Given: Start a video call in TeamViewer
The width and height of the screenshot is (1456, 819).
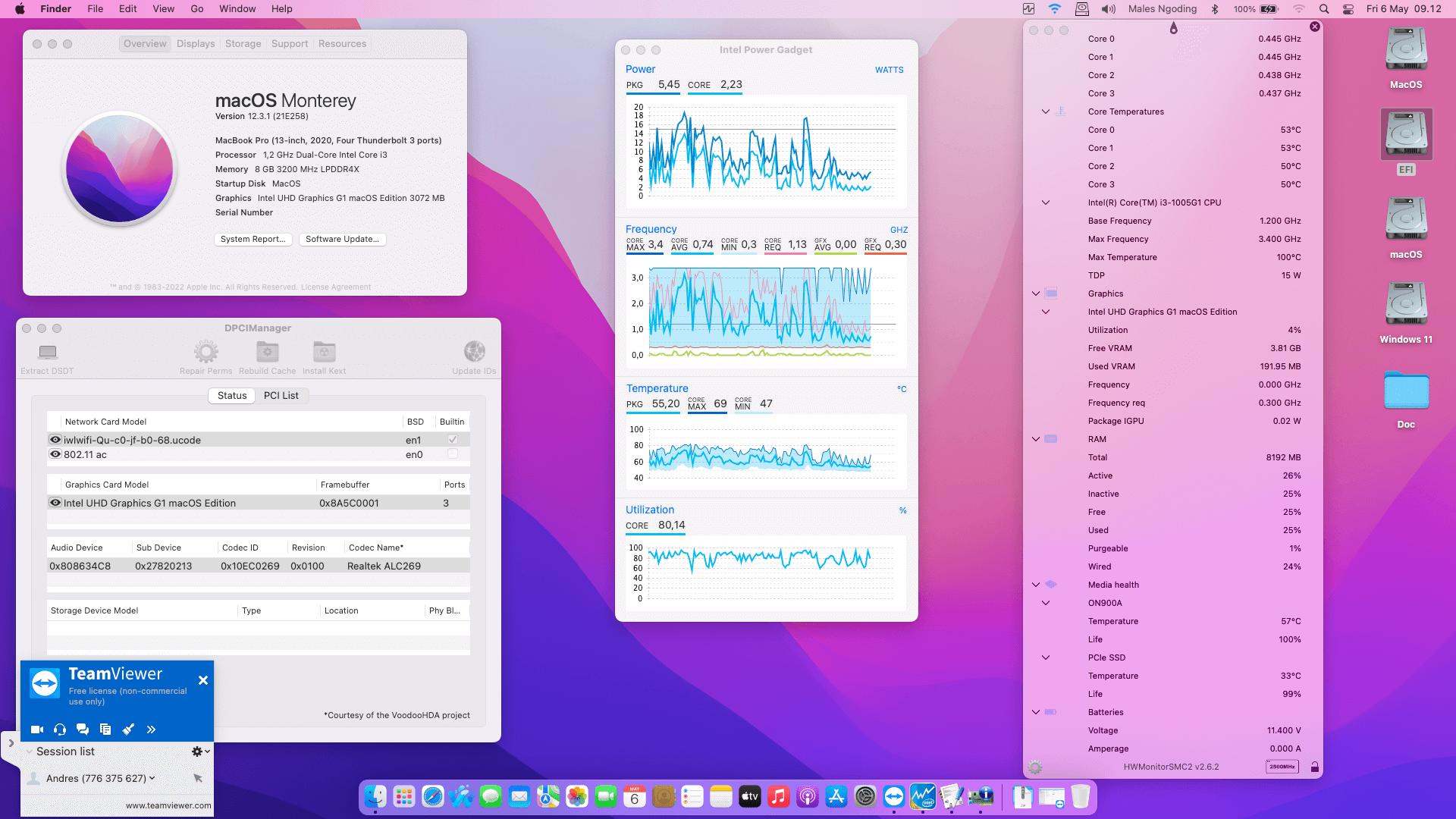Looking at the screenshot, I should 36,729.
